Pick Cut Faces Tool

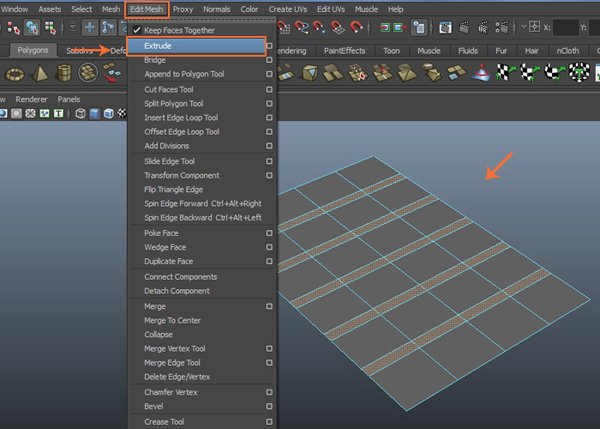click(169, 90)
